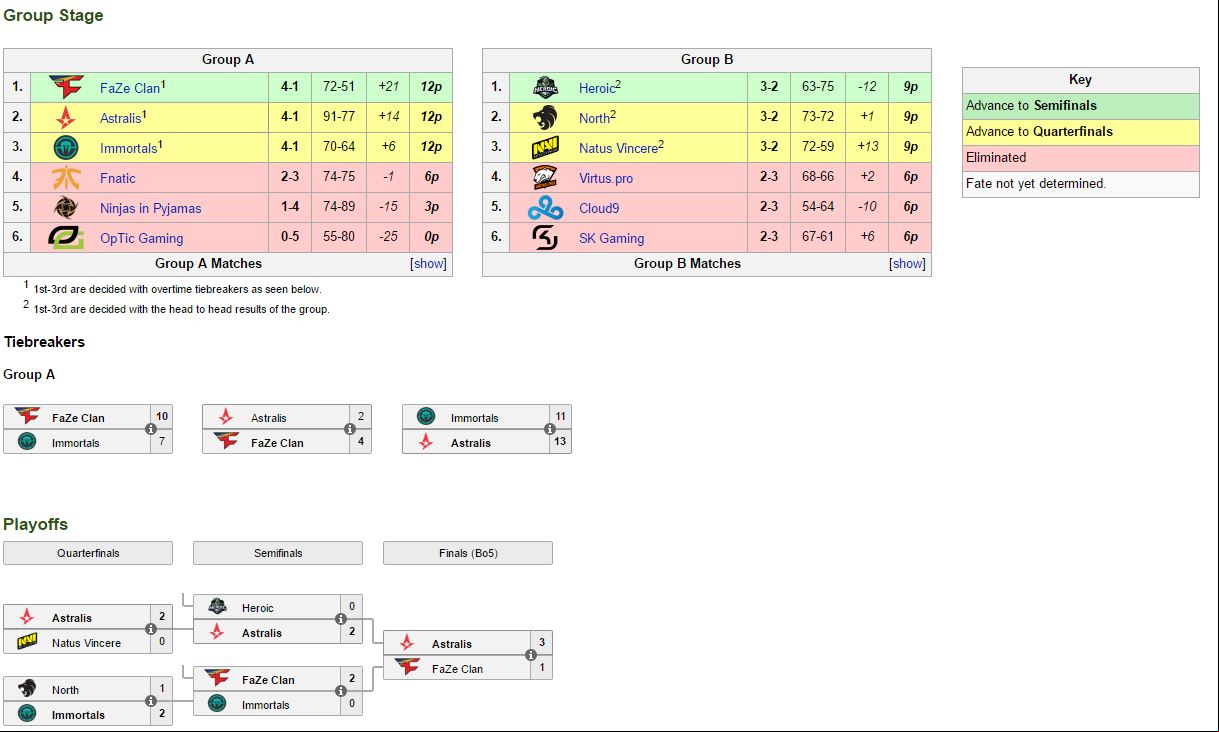Click Natus Vincere in the Quarterfinals bracket
The image size is (1219, 732).
tap(86, 643)
